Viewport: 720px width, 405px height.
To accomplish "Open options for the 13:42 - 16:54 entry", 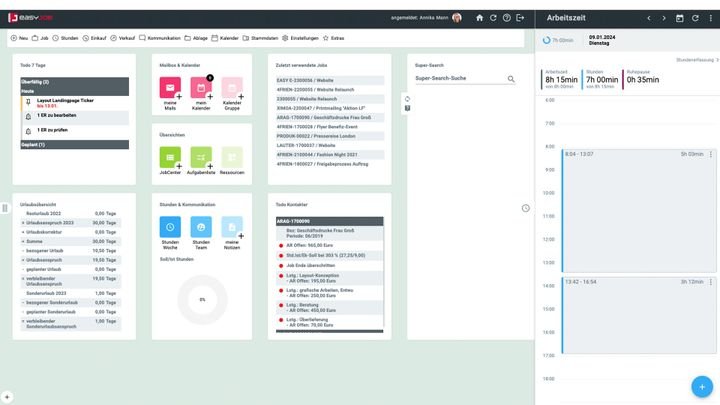I will [711, 282].
